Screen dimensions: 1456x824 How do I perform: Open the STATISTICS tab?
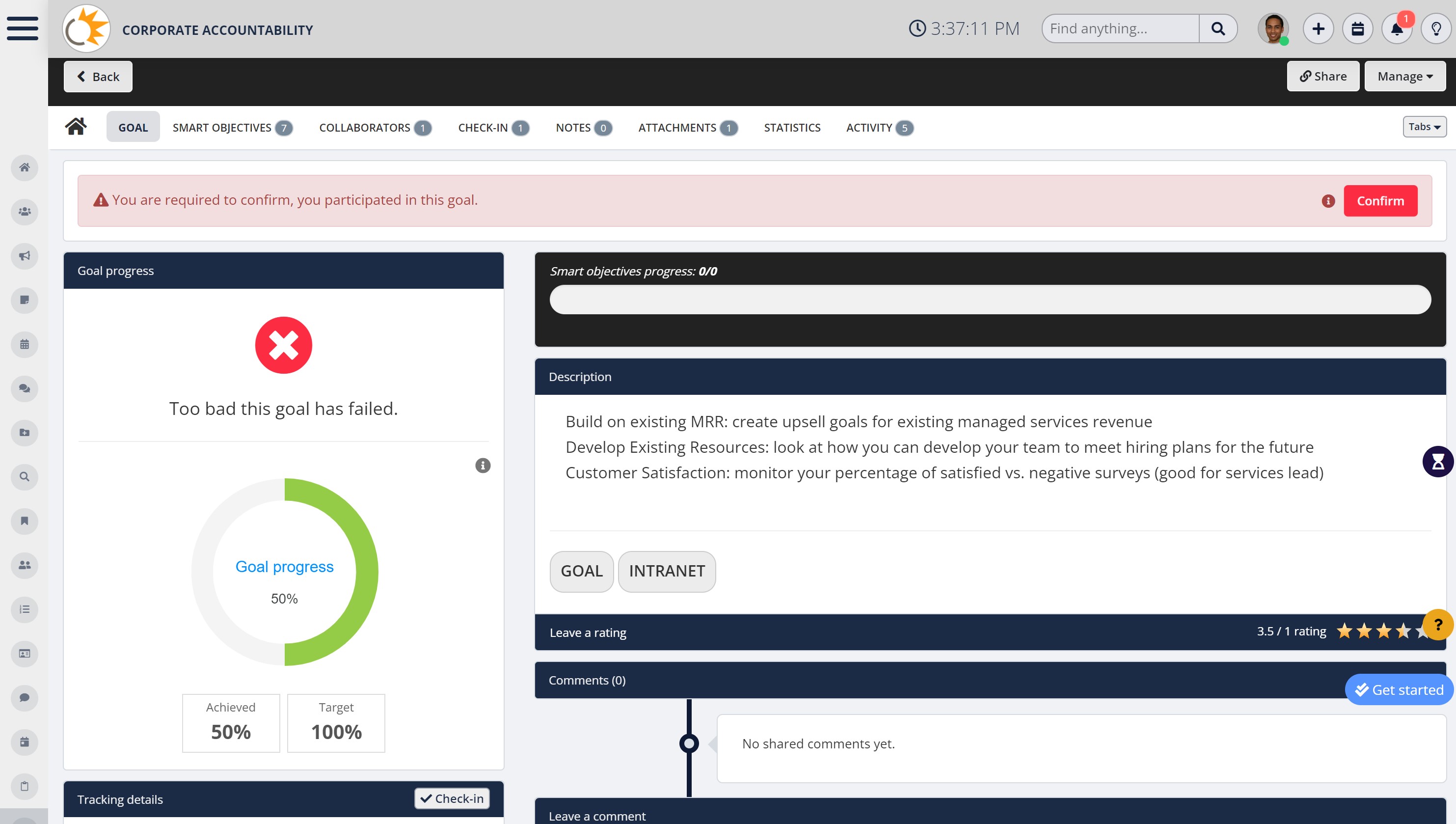tap(791, 128)
